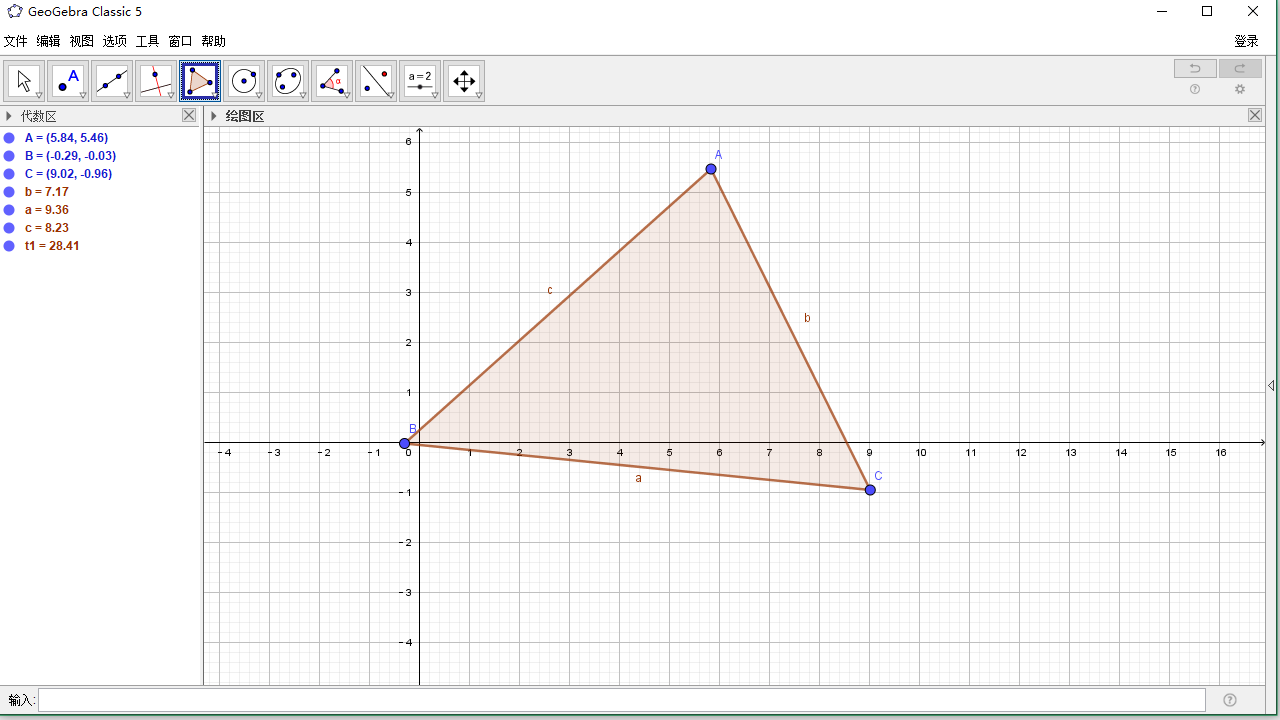Screen dimensions: 1280x720
Task: Select the Perpendicular Line tool
Action: click(155, 80)
